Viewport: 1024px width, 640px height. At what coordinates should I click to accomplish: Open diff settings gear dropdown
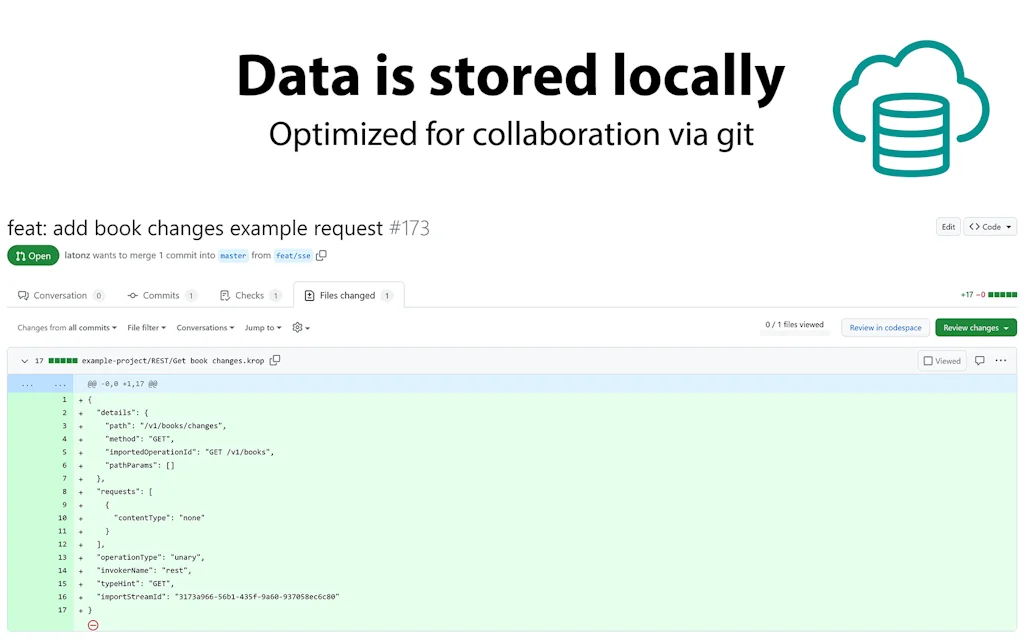(300, 328)
